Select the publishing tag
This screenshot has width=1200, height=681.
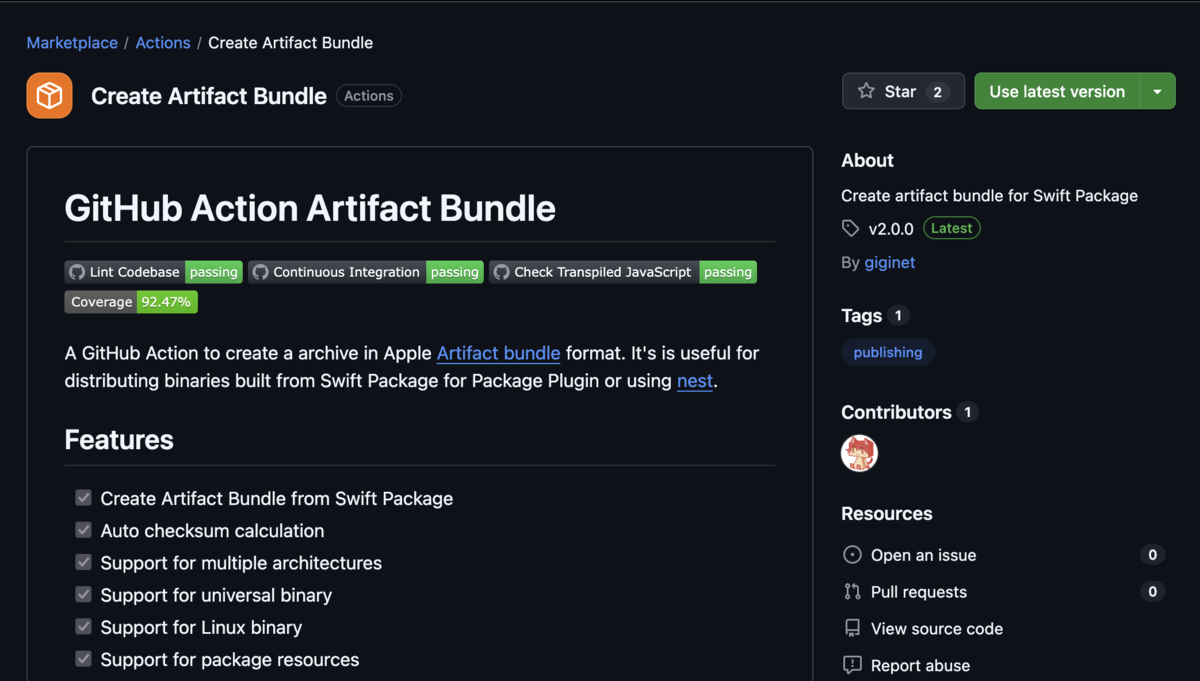click(x=888, y=352)
